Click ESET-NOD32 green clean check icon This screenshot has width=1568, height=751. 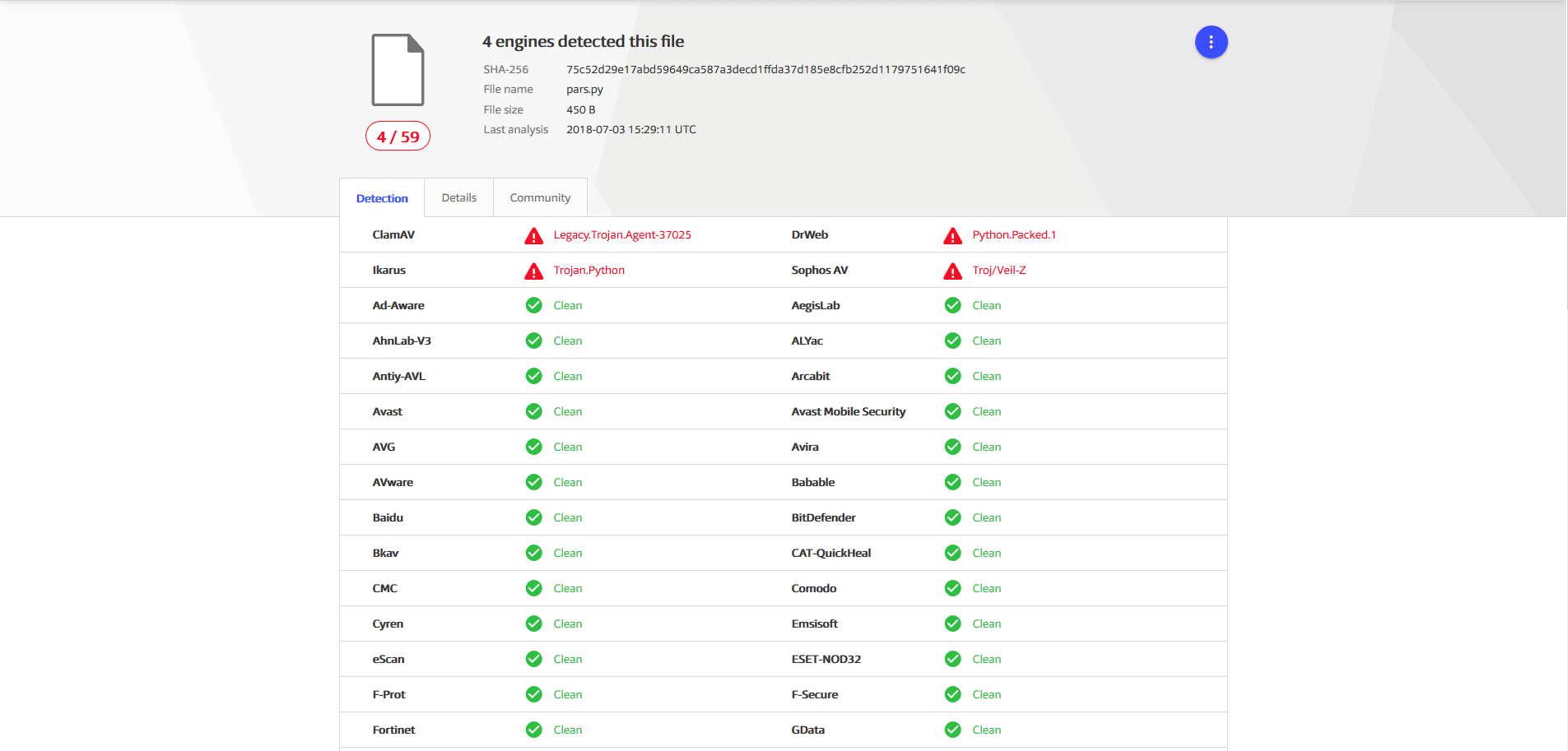coord(953,659)
